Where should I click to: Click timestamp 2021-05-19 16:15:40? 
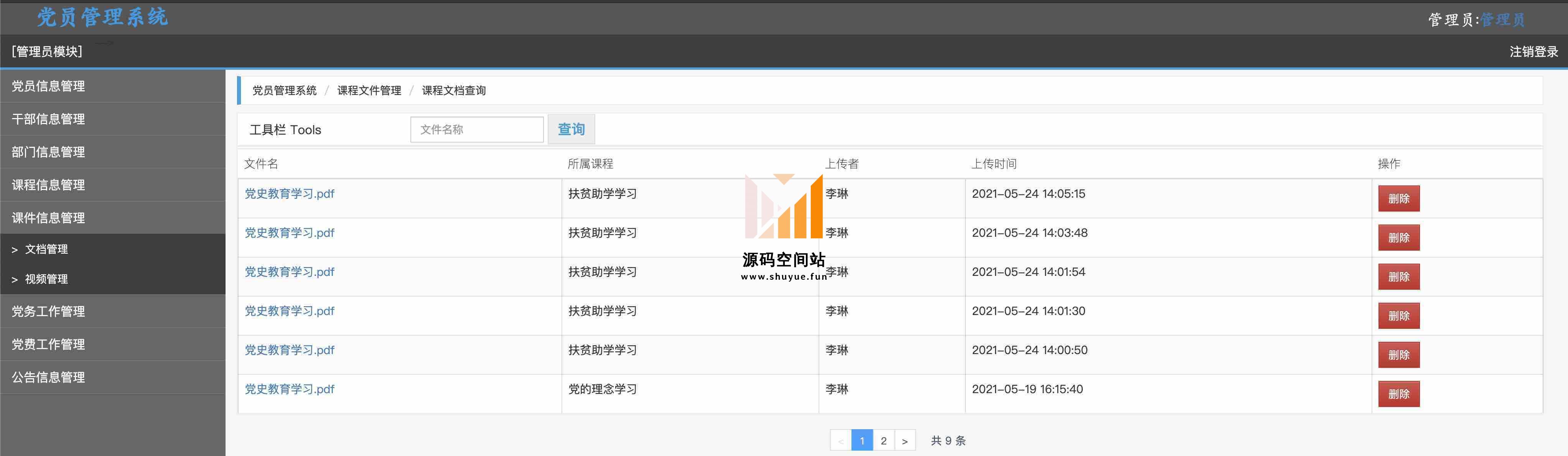tap(1027, 389)
